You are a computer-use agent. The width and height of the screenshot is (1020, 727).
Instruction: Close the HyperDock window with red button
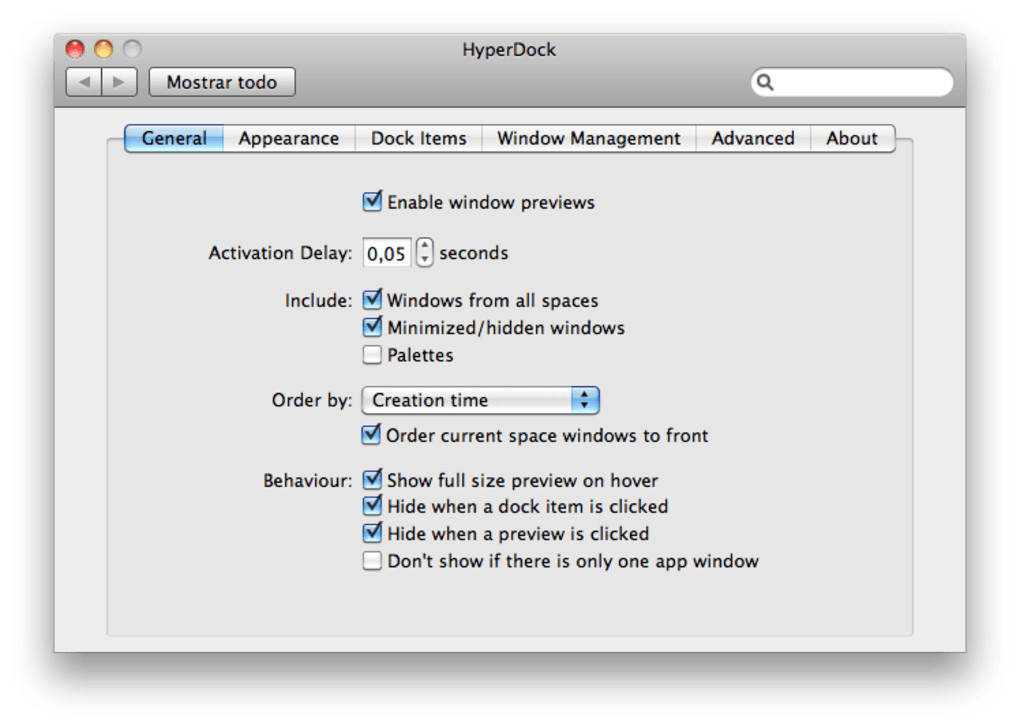pyautogui.click(x=75, y=49)
